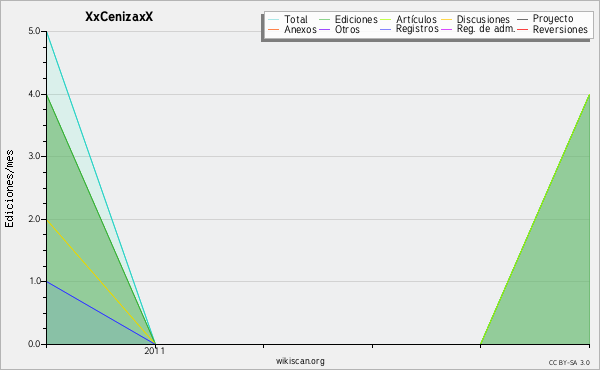600x370 pixels.
Task: Click the 2011 x-axis label
Action: [x=155, y=351]
